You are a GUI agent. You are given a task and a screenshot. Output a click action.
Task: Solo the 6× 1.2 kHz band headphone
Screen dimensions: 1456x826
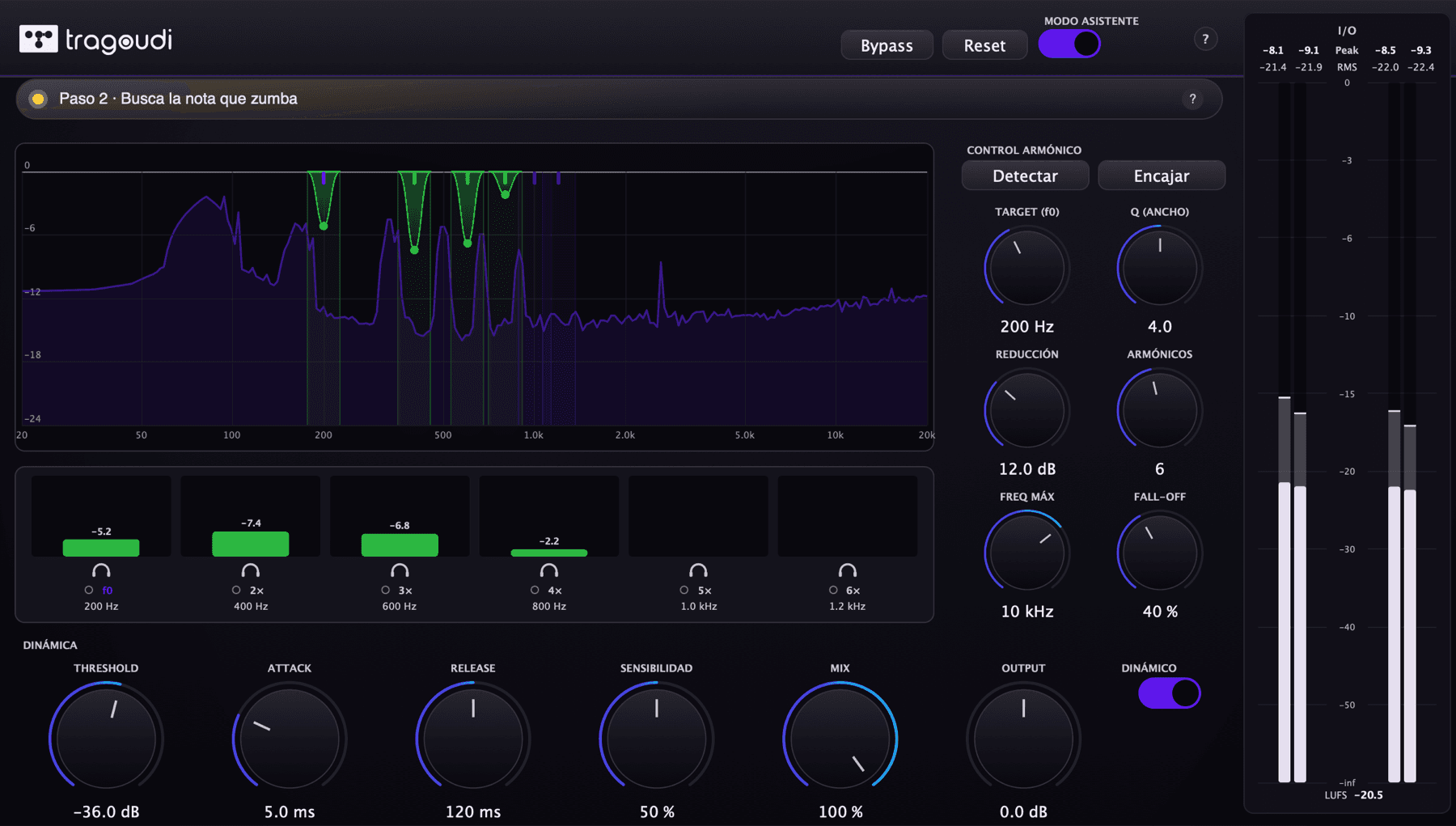(847, 570)
